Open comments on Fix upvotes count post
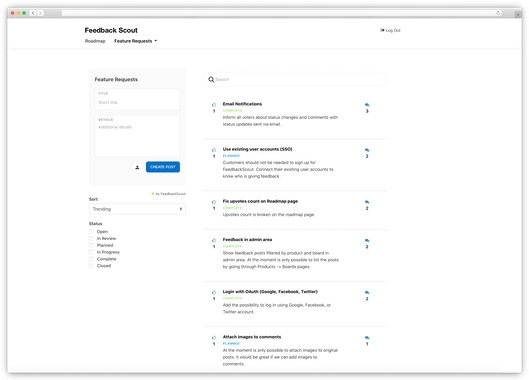 tap(367, 202)
